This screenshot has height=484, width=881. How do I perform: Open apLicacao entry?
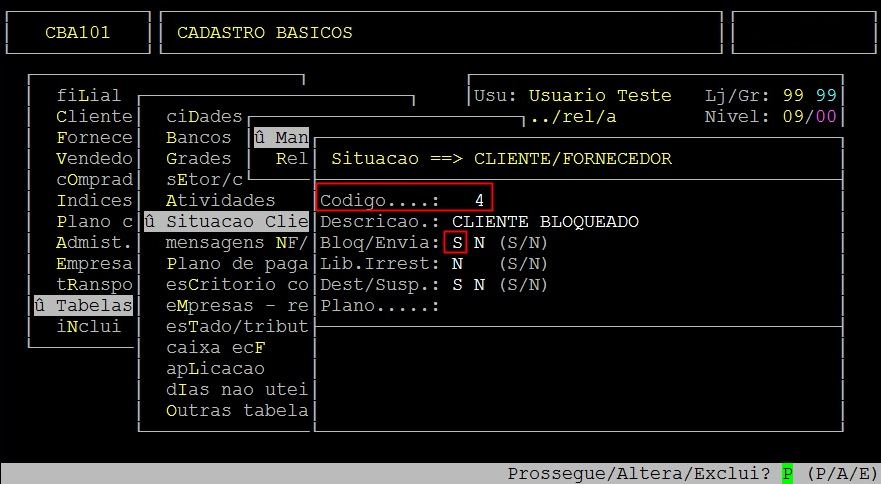[x=215, y=369]
